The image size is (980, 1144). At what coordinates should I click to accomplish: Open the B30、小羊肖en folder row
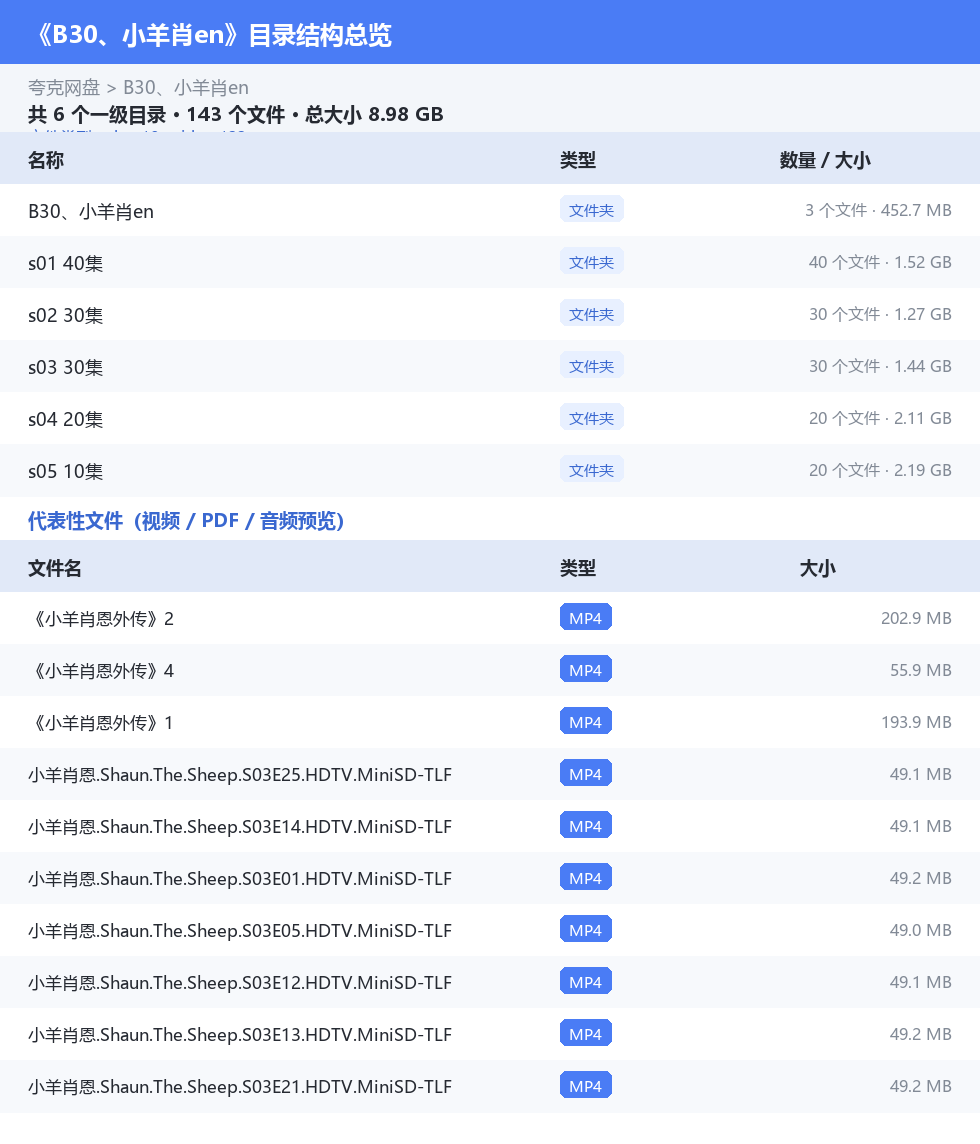pos(490,210)
